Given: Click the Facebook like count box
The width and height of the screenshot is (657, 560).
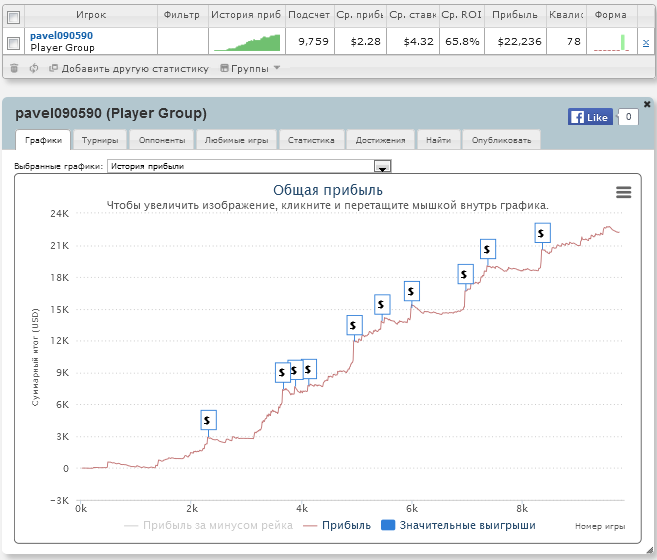Looking at the screenshot, I should pos(628,117).
